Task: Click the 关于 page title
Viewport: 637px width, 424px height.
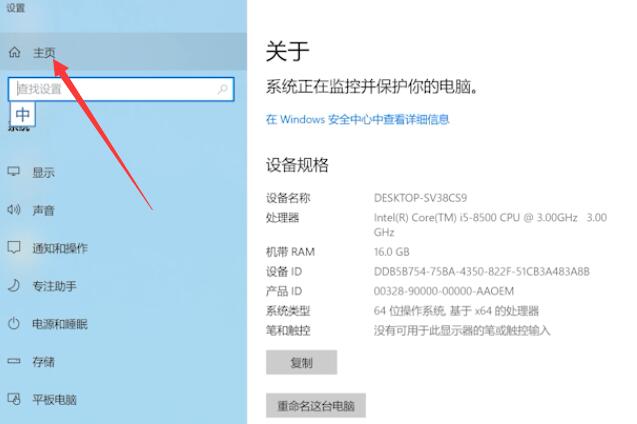Action: (288, 51)
